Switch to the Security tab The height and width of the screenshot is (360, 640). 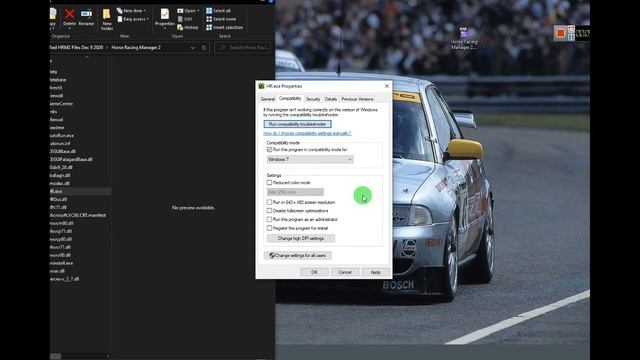tap(313, 99)
